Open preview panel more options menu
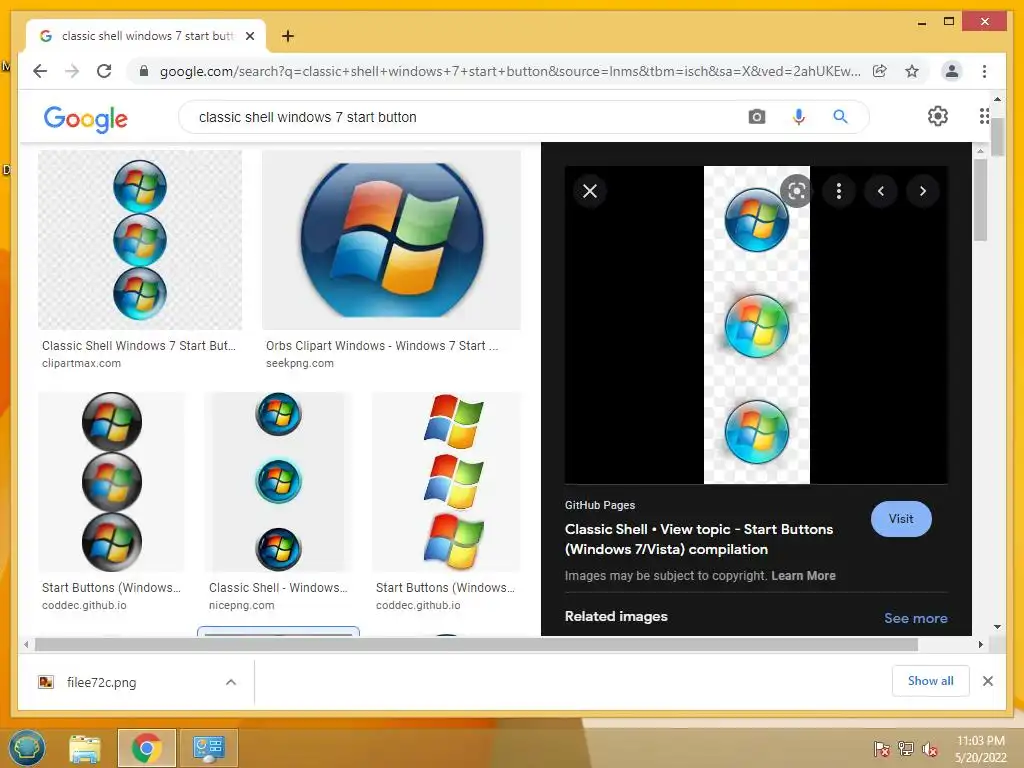Screen dimensions: 1024x768 (x=839, y=191)
